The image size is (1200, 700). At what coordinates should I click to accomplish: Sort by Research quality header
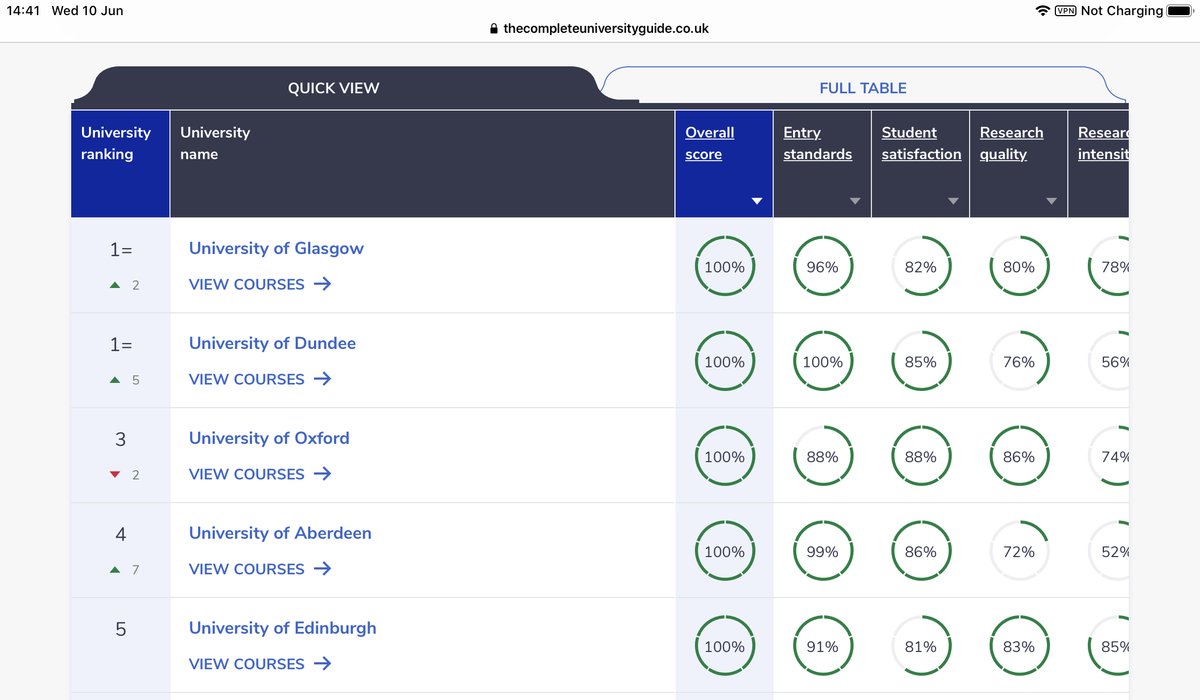(1011, 143)
